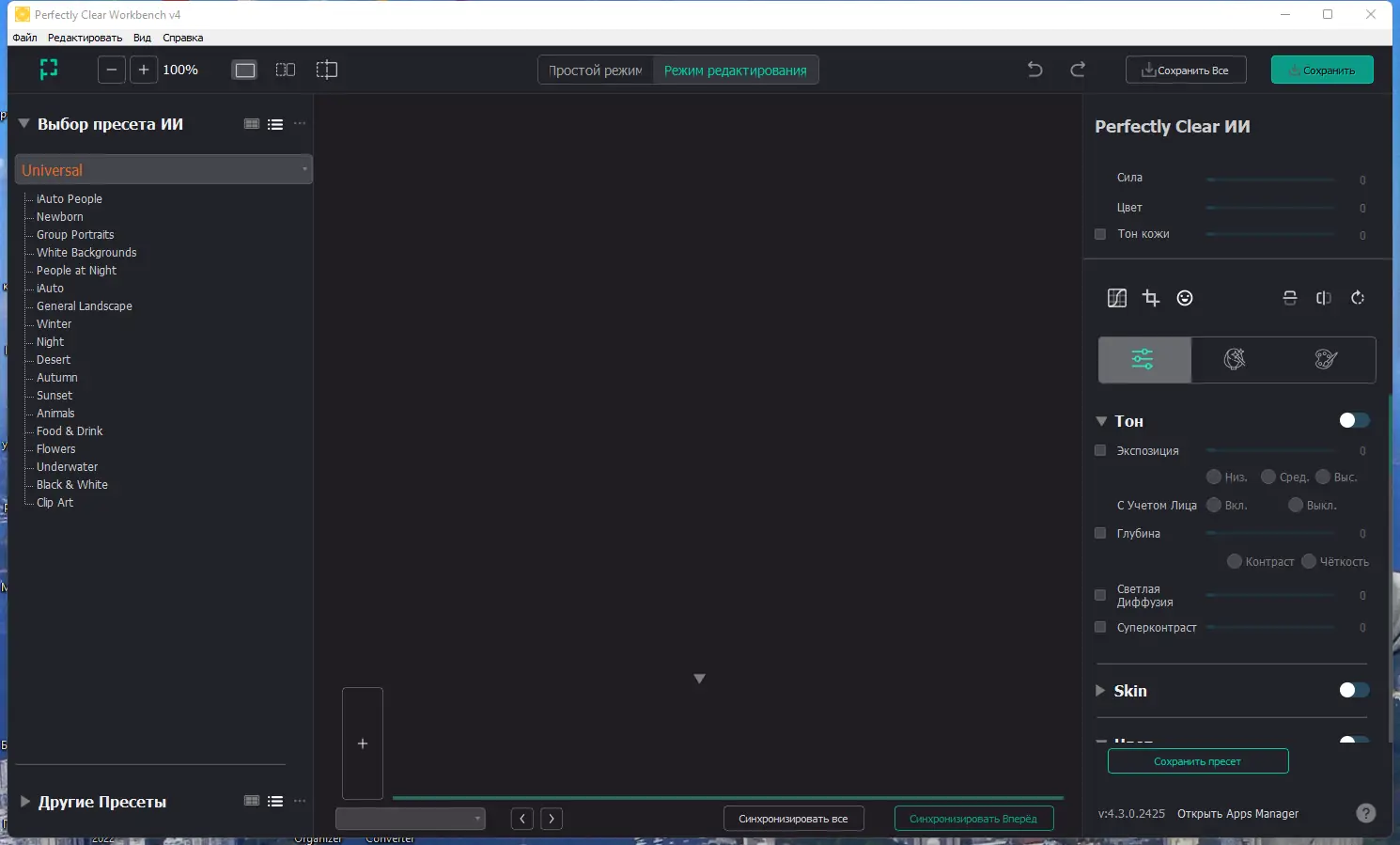Open more options for AI preset panel
This screenshot has height=845, width=1400.
[300, 124]
